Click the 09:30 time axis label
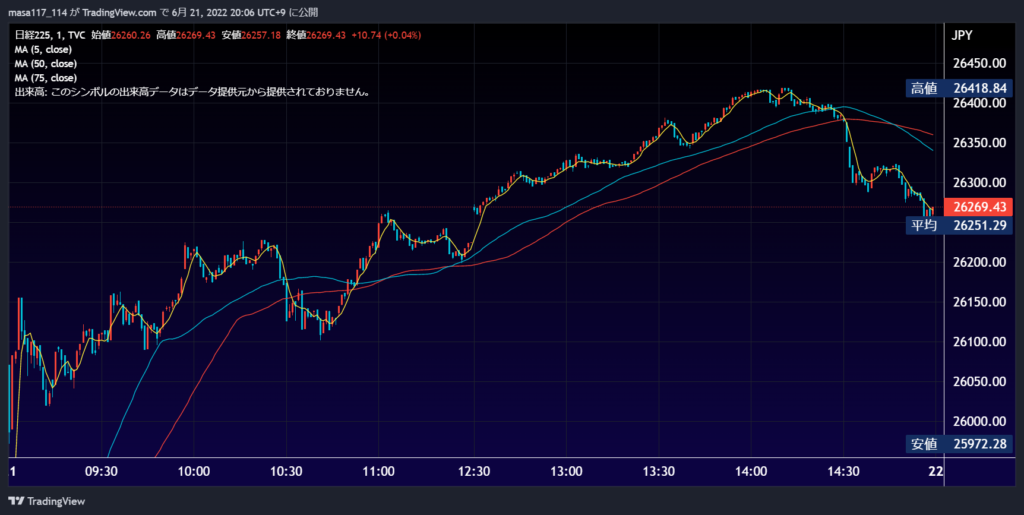The height and width of the screenshot is (515, 1024). [101, 472]
